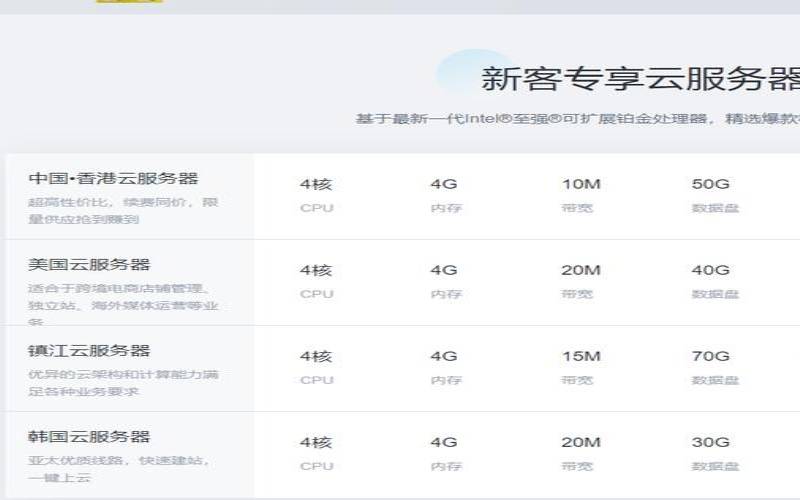The image size is (800, 500).
Task: Click the 适合于跨境电商店铺管理 description text
Action: (x=123, y=304)
